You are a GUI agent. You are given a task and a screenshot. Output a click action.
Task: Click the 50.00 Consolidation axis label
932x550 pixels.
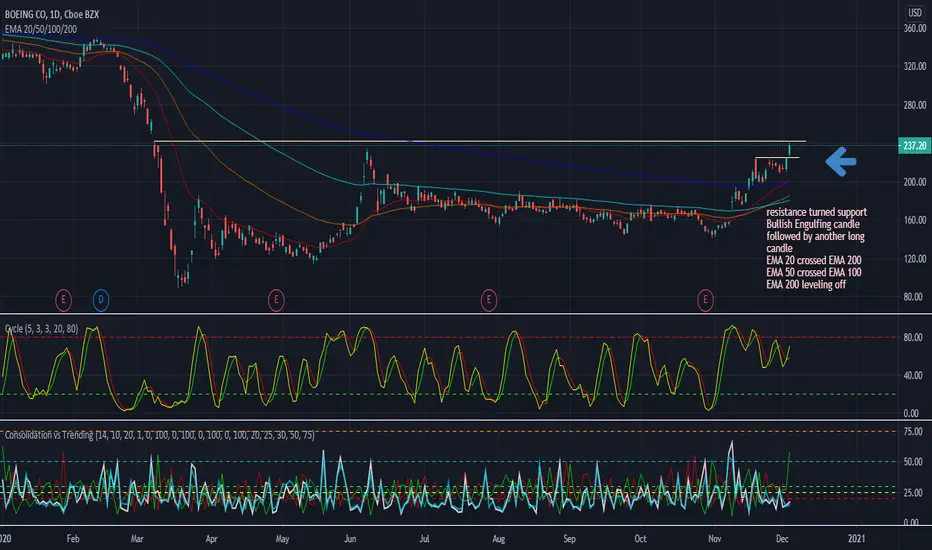click(x=912, y=461)
